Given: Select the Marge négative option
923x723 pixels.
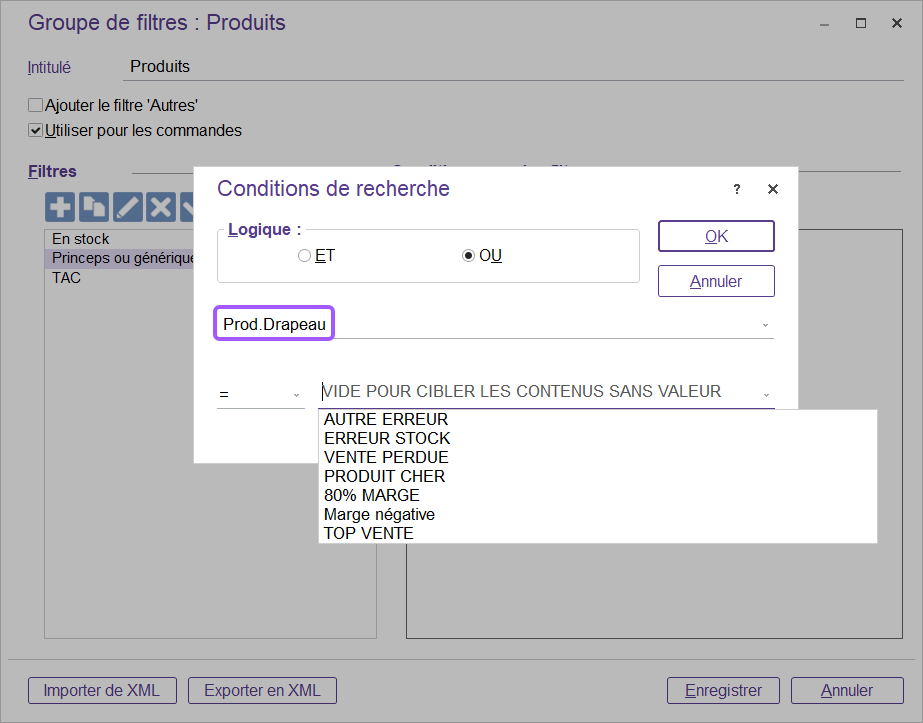Looking at the screenshot, I should click(379, 515).
